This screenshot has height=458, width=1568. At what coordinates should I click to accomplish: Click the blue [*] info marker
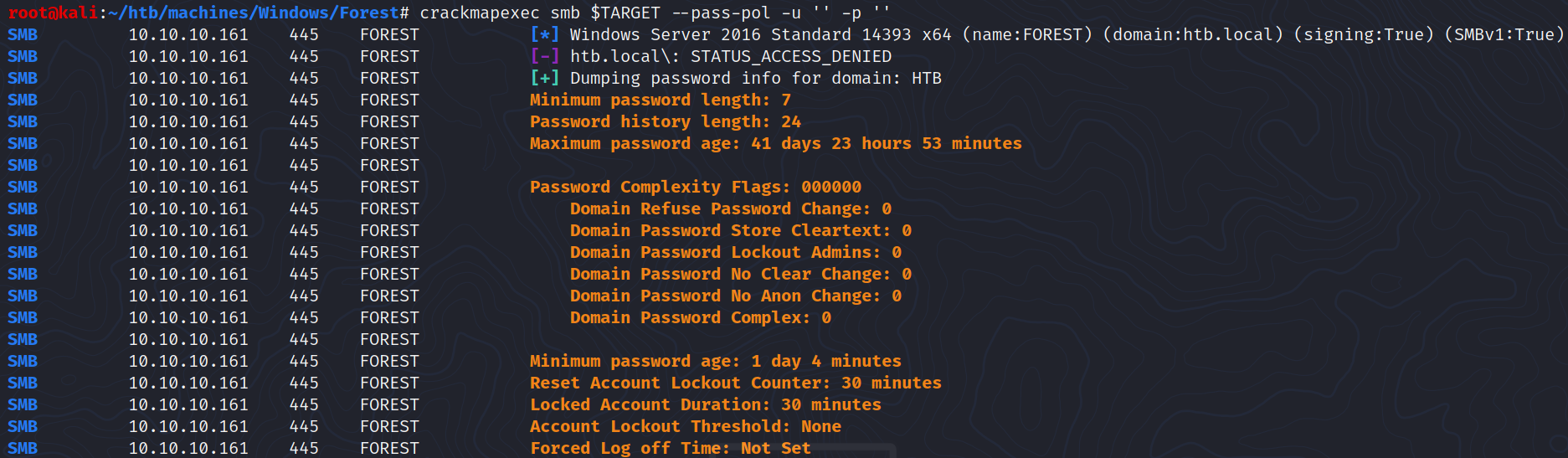pos(544,34)
